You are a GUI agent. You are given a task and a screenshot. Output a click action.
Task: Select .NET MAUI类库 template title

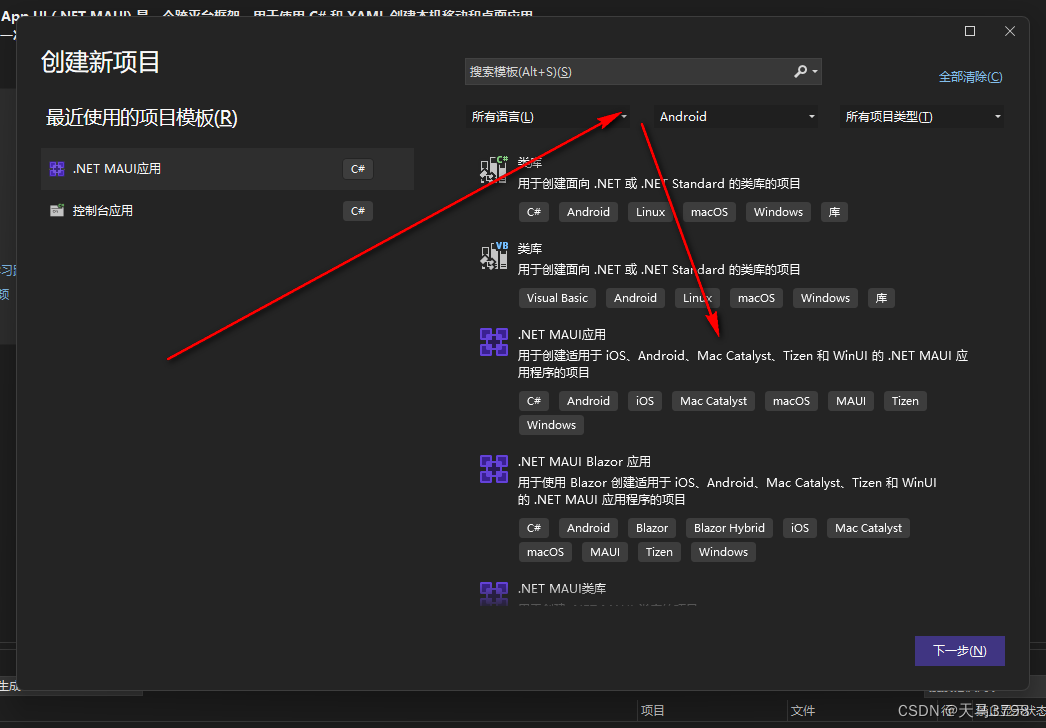point(562,588)
